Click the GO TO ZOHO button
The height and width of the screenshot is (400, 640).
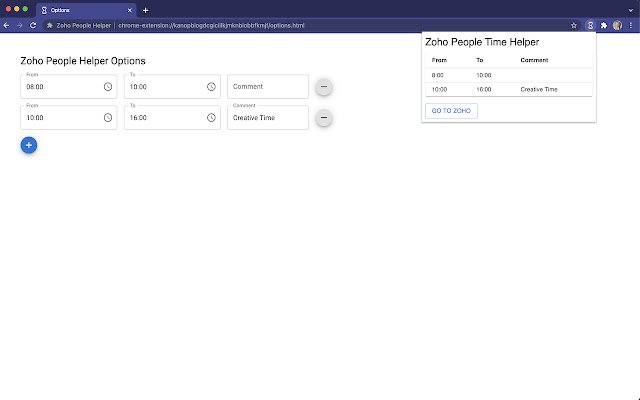(x=451, y=111)
